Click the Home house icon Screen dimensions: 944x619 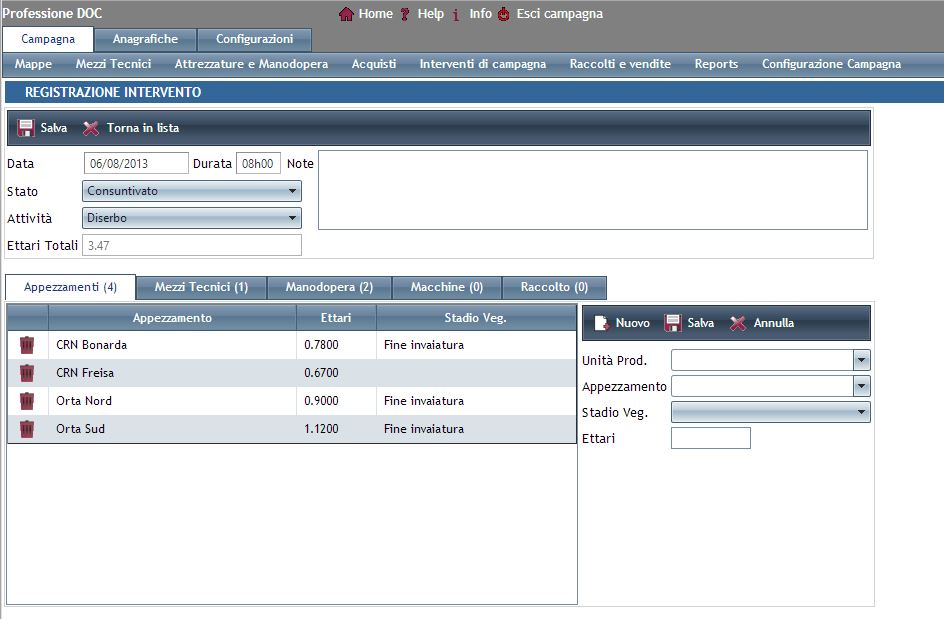point(346,14)
